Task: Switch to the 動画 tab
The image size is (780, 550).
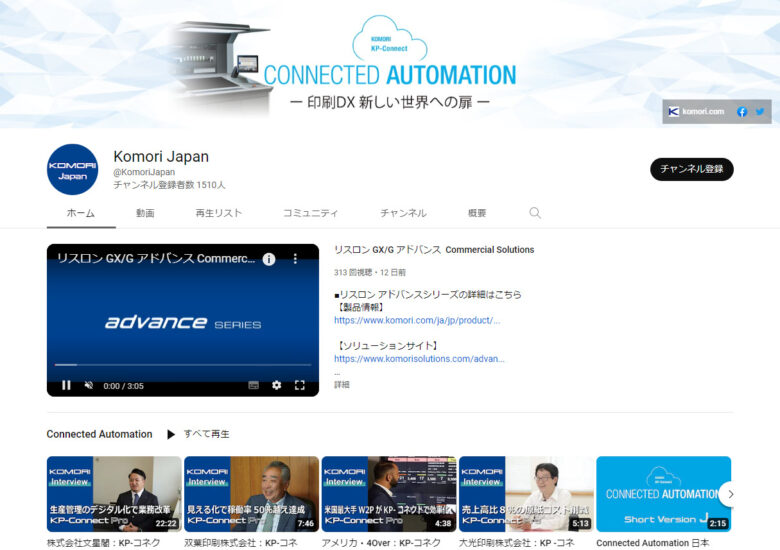Action: [145, 213]
